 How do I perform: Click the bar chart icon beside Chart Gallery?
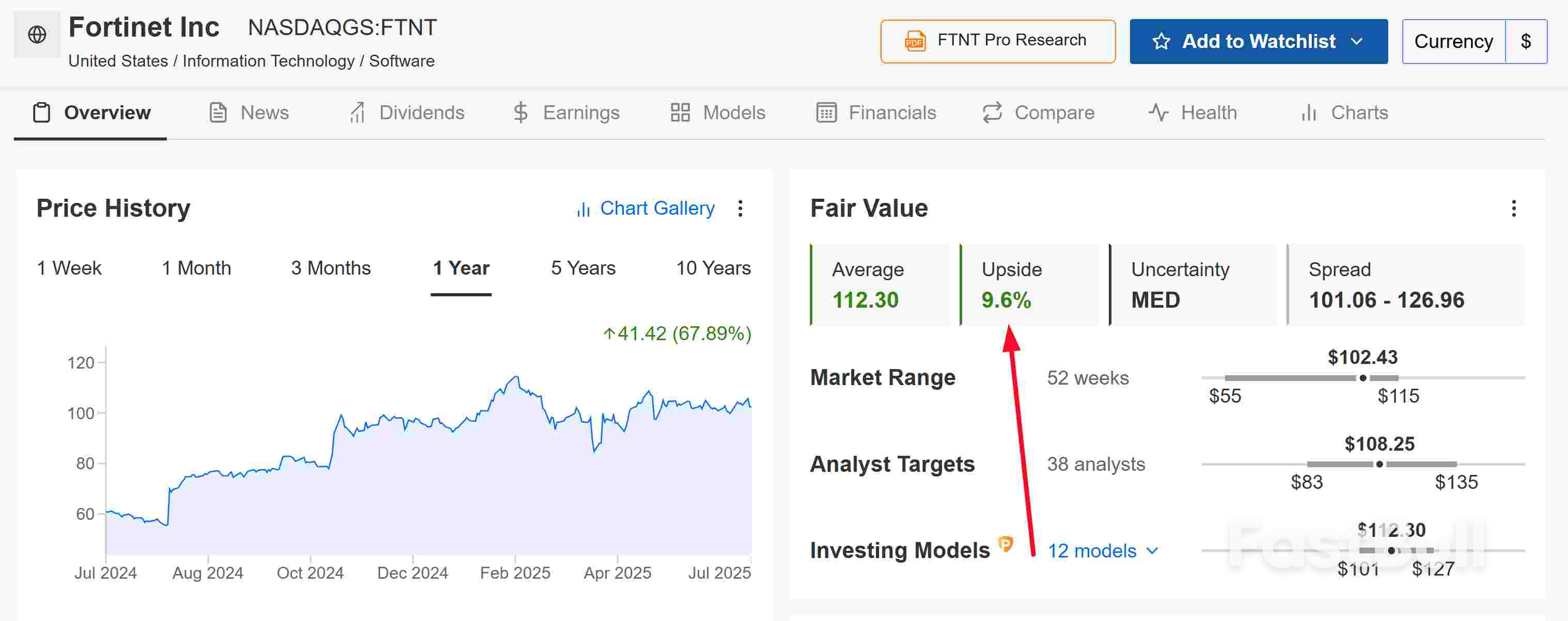click(582, 208)
